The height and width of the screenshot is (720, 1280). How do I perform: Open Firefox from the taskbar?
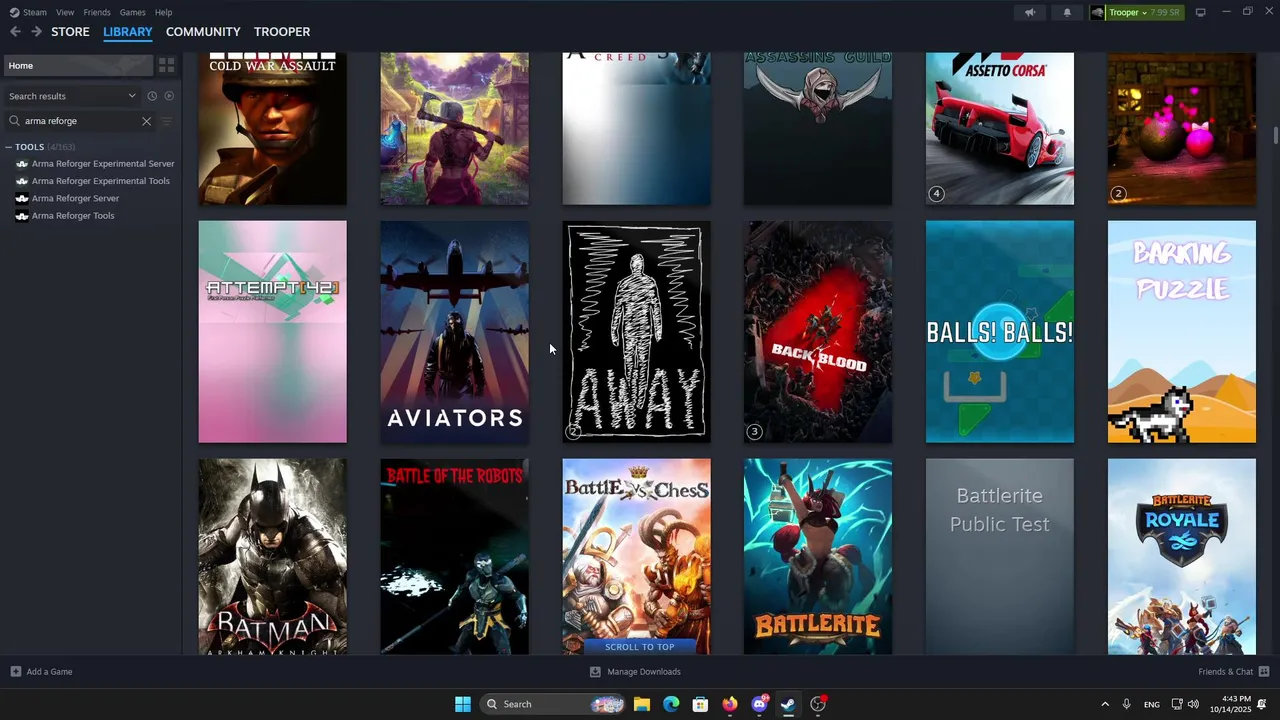pos(730,704)
